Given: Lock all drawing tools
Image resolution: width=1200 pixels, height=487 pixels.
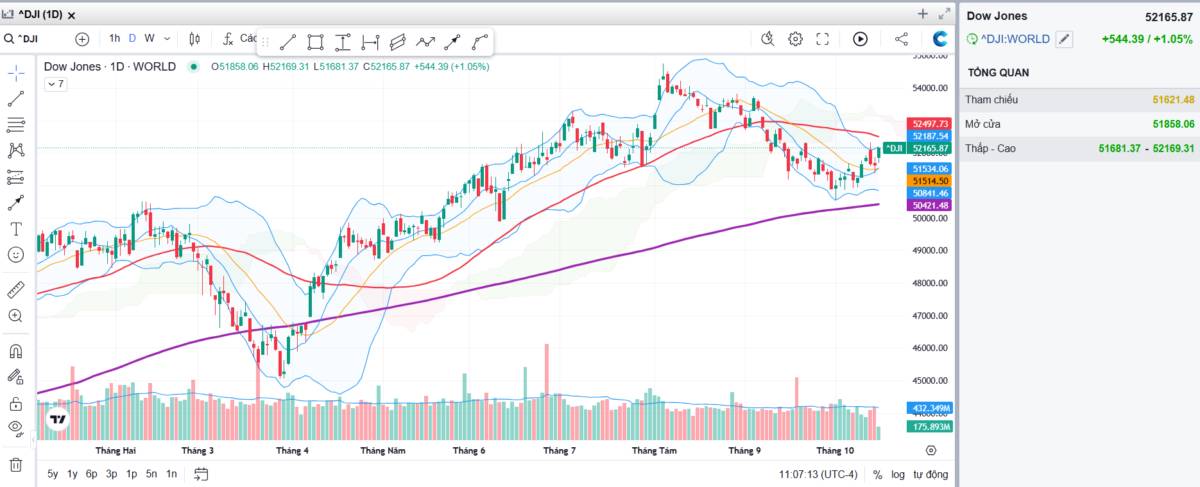Looking at the screenshot, I should point(16,403).
